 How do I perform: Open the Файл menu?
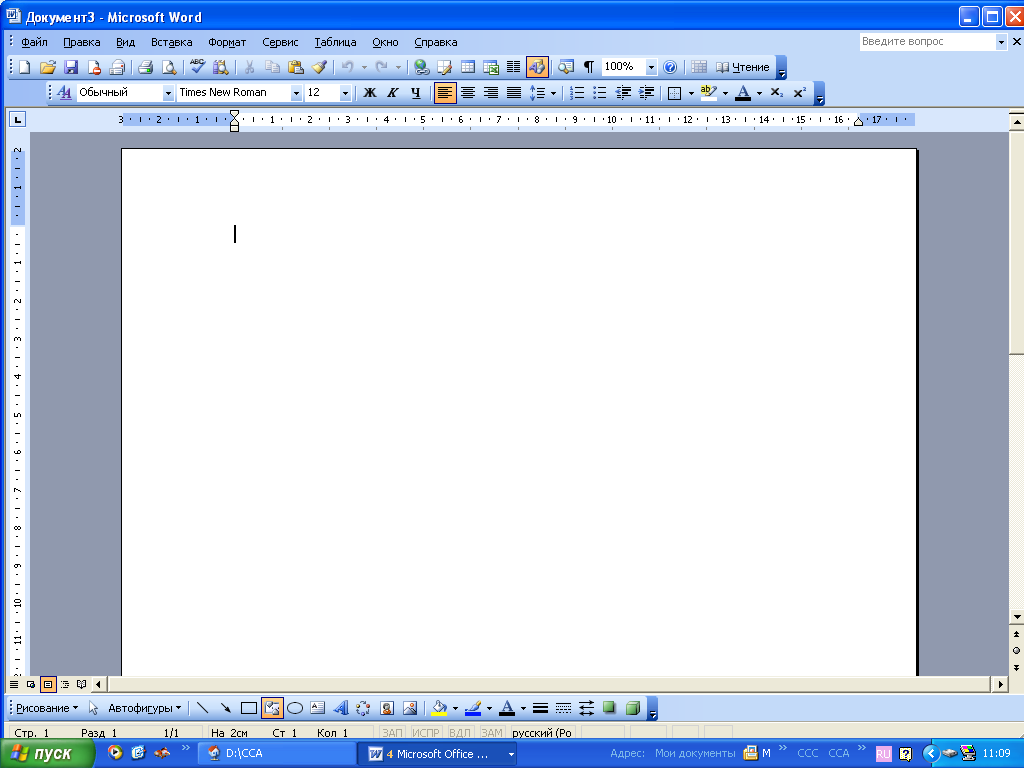pyautogui.click(x=34, y=42)
